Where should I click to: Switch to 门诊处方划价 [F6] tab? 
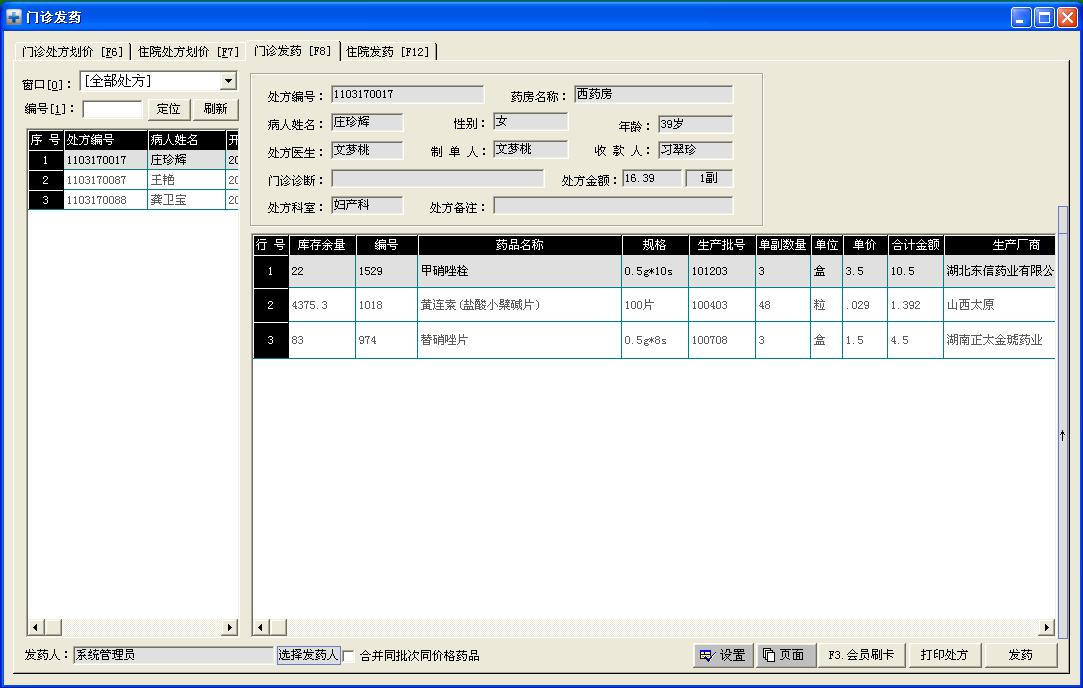pos(72,51)
